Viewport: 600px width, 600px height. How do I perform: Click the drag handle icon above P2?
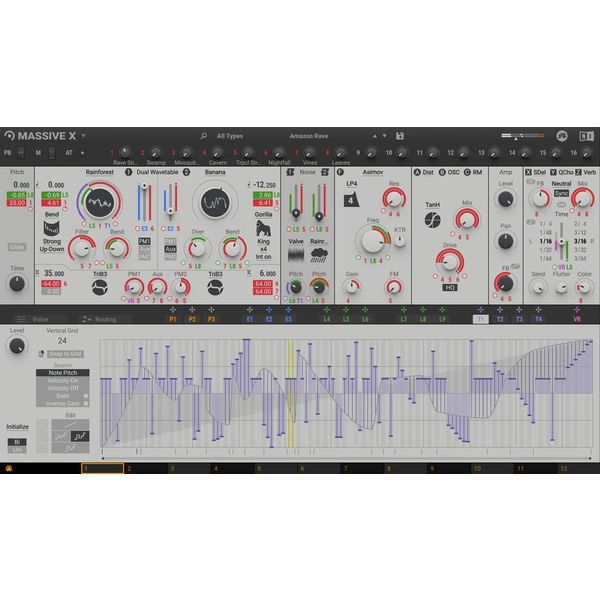(192, 310)
